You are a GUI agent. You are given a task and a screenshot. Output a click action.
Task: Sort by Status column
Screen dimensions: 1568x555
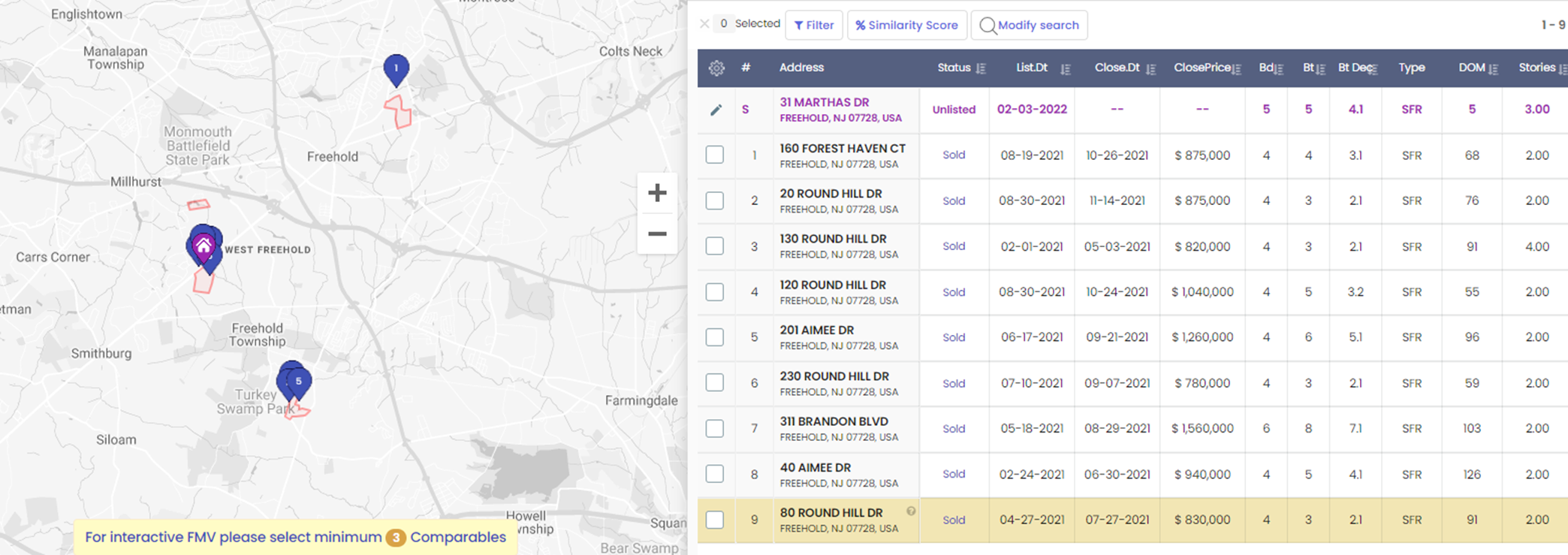click(x=980, y=68)
